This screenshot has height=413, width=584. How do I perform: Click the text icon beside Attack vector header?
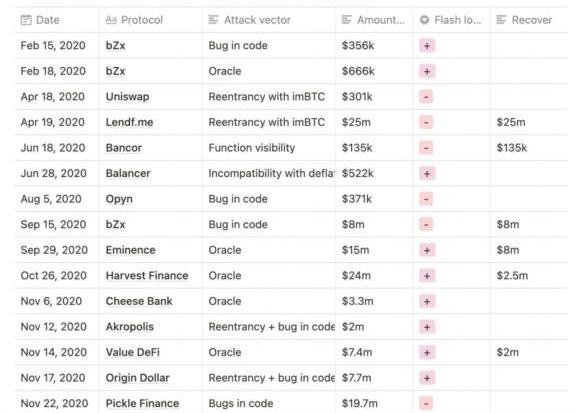coord(213,20)
